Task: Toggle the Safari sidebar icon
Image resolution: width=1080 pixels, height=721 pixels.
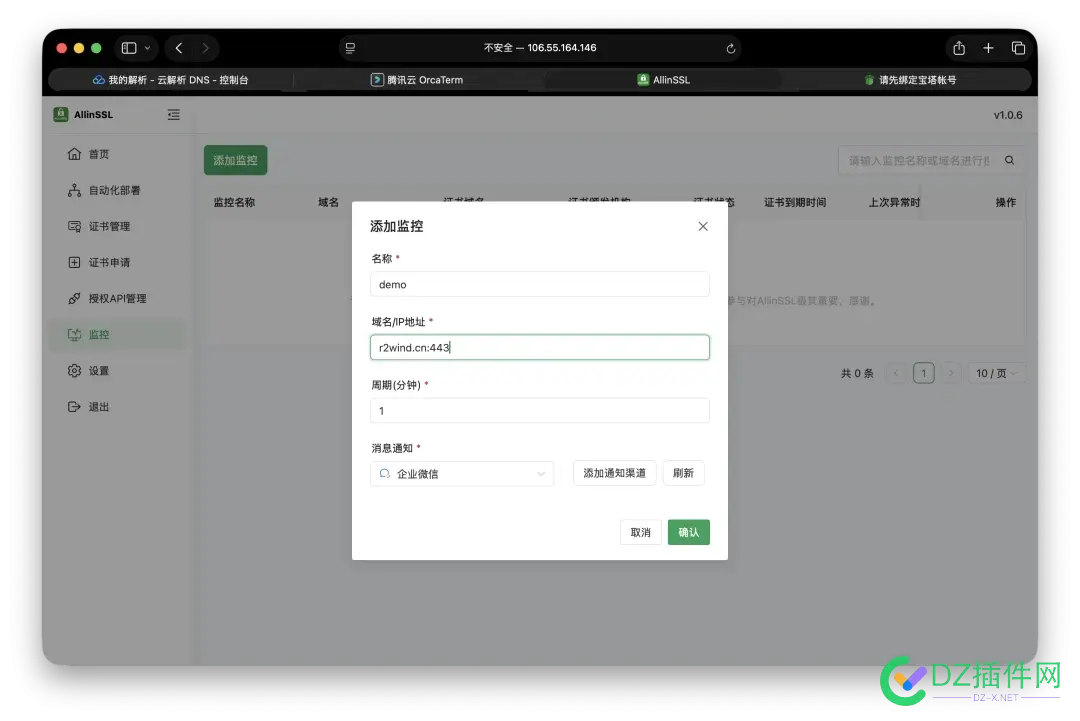Action: 129,48
